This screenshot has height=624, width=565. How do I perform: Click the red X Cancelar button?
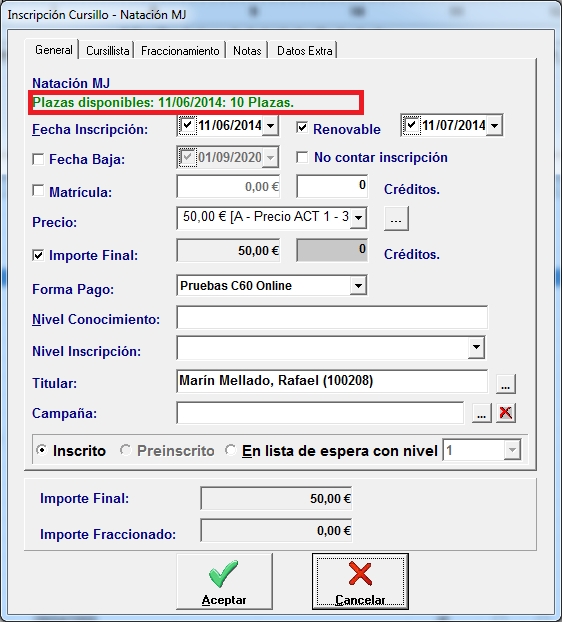(x=360, y=582)
